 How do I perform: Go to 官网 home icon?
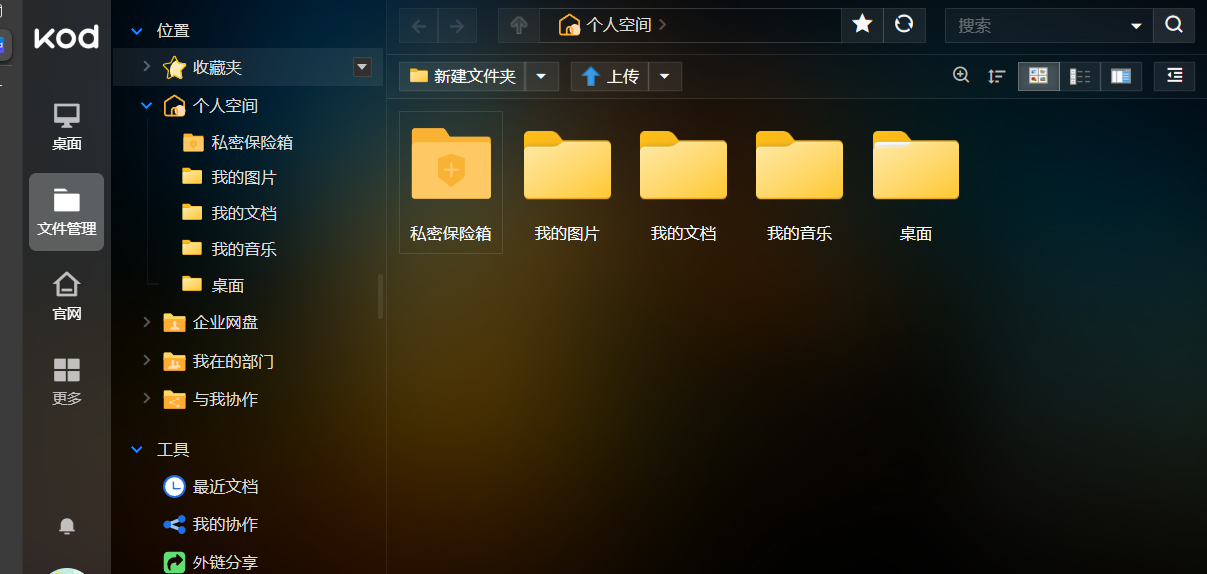tap(67, 296)
